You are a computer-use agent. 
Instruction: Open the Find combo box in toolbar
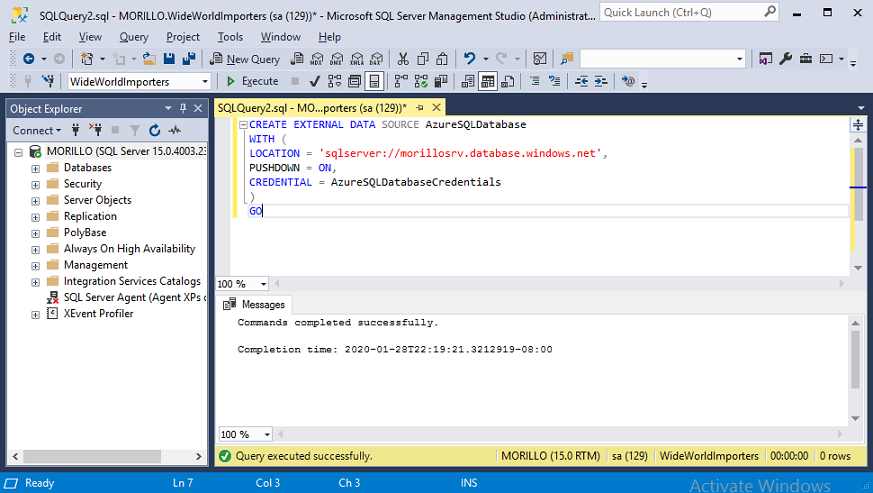tap(663, 58)
